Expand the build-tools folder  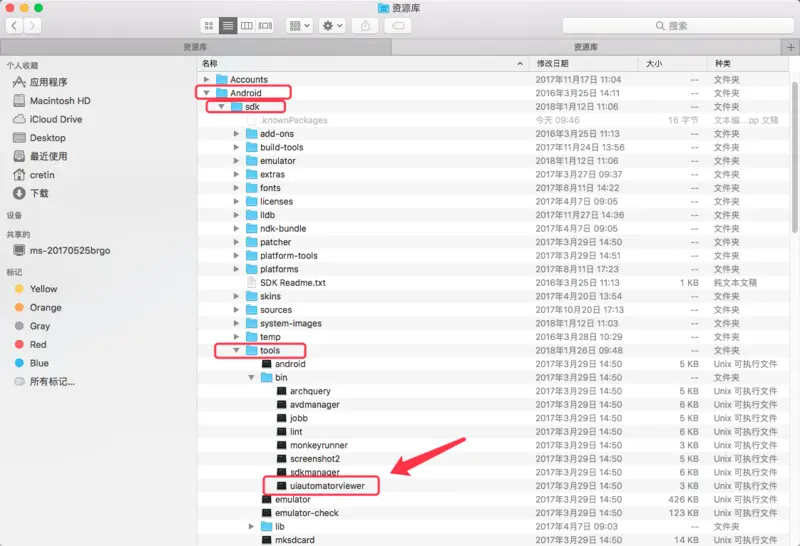[236, 147]
